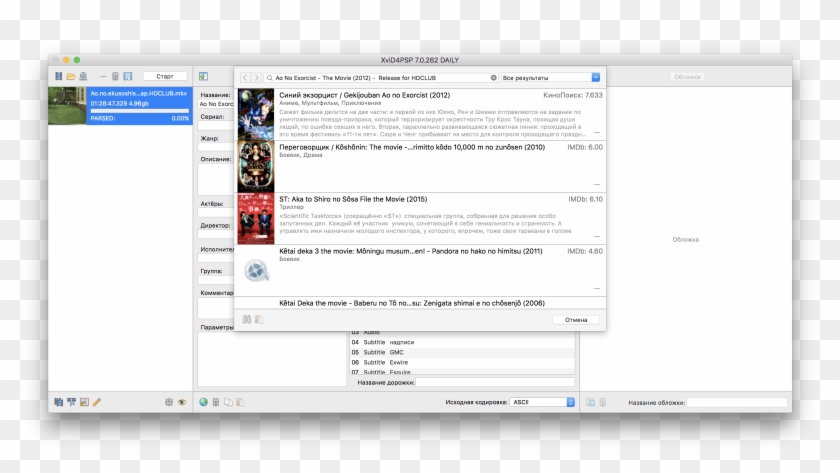The width and height of the screenshot is (840, 473).
Task: Go back with the left chevron in search
Action: [245, 77]
